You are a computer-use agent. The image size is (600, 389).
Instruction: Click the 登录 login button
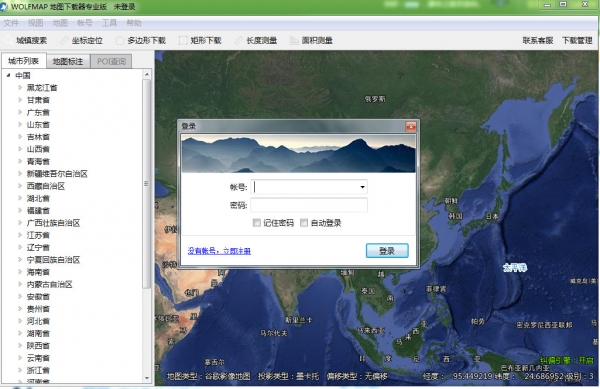(387, 251)
